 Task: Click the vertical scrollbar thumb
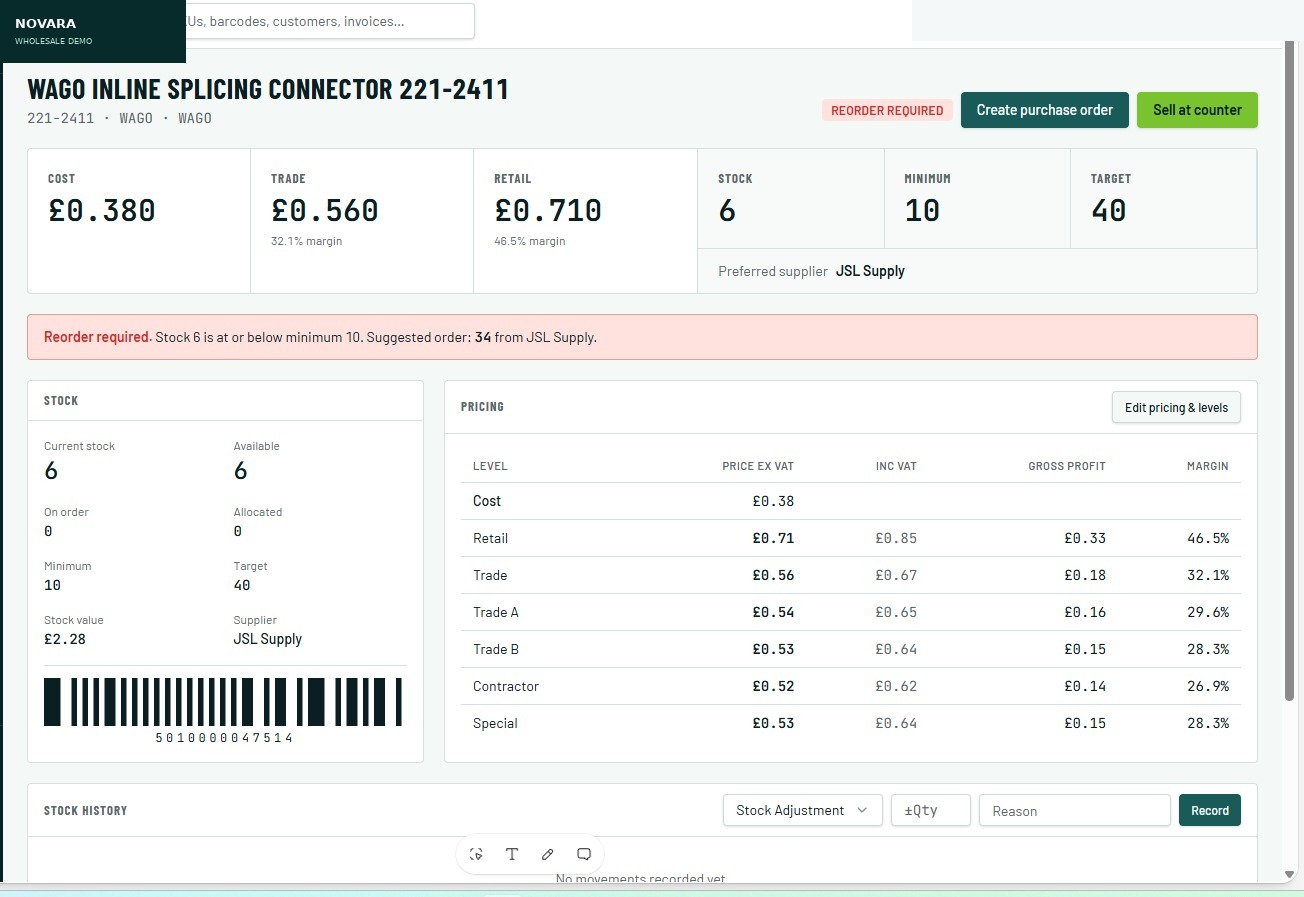tap(1289, 370)
